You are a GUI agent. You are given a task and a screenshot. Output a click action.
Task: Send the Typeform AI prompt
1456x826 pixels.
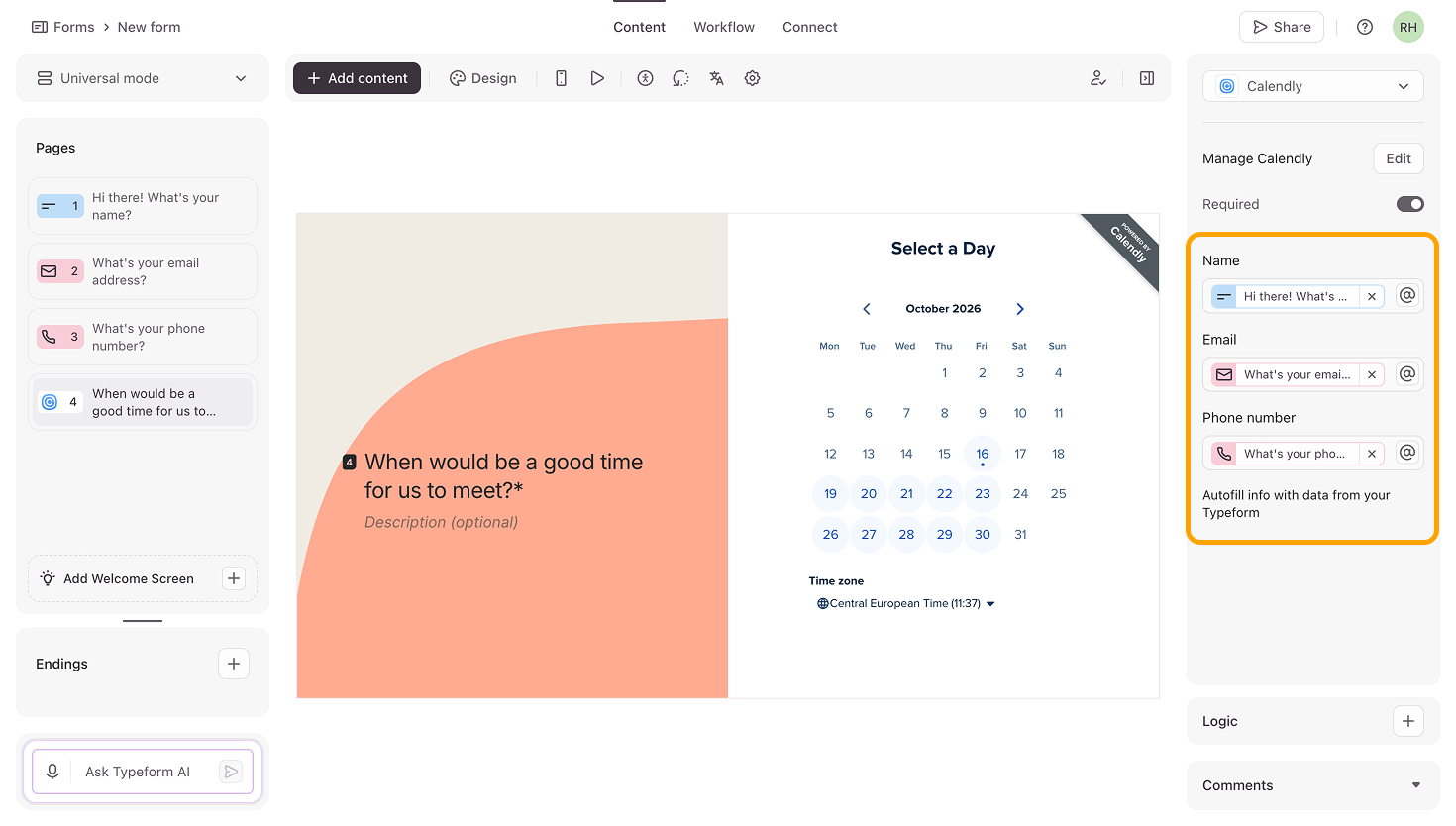pyautogui.click(x=231, y=772)
